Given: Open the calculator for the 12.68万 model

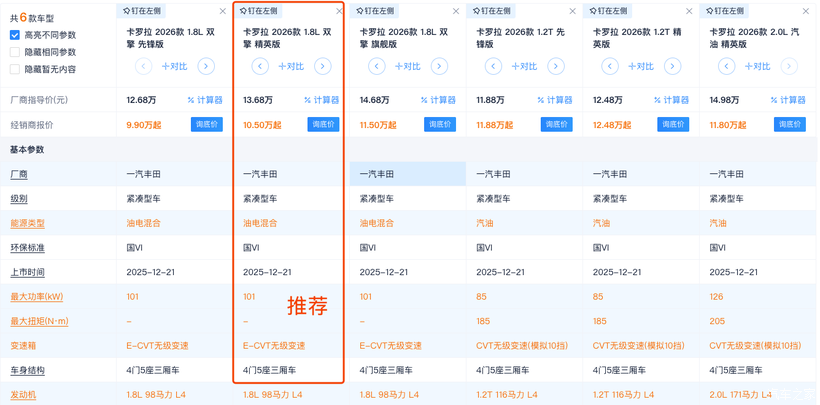Looking at the screenshot, I should (205, 100).
